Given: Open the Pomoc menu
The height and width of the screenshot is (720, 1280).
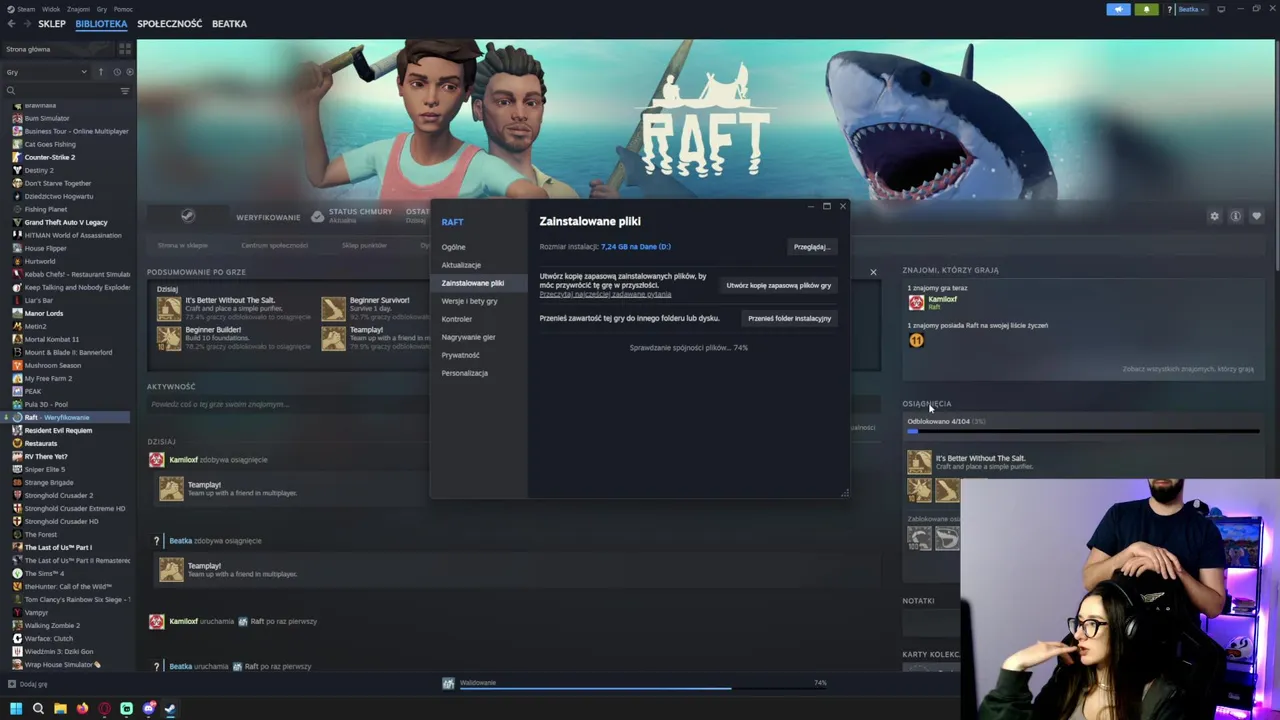Looking at the screenshot, I should (123, 9).
